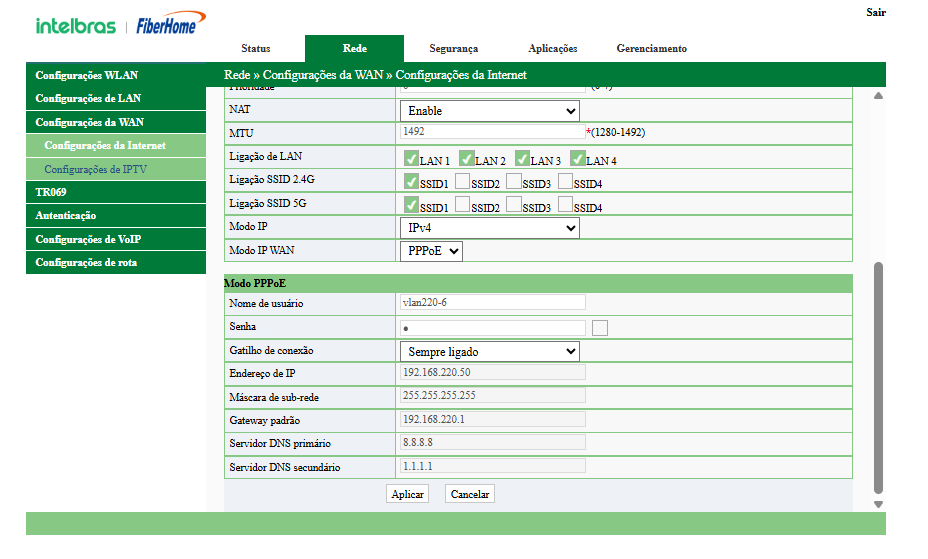Expand the Modo IP dropdown

point(489,228)
